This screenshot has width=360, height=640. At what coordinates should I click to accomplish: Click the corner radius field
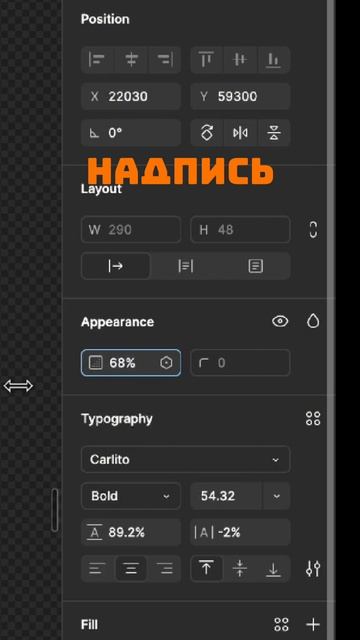click(x=240, y=362)
